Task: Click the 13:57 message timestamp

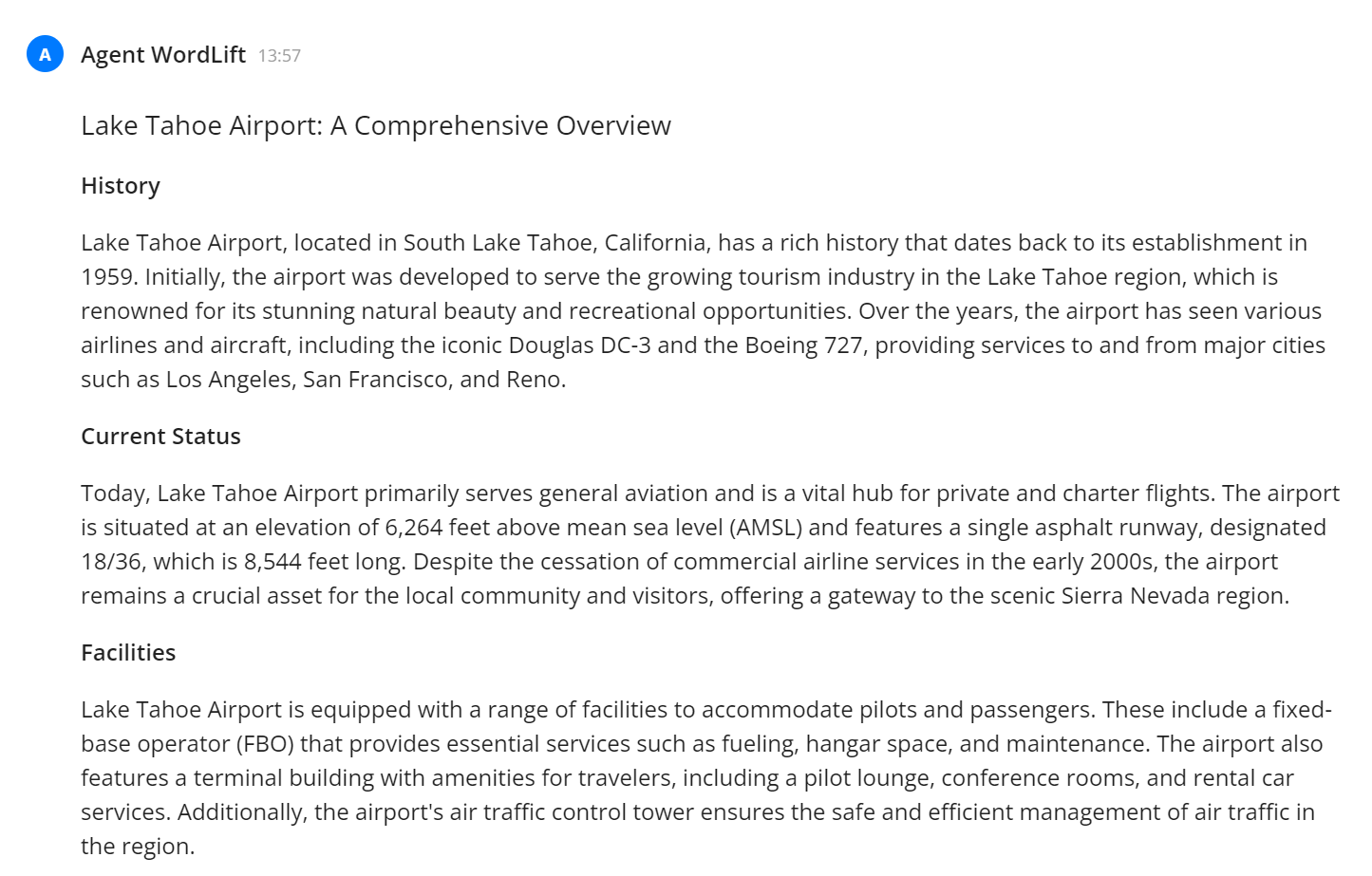Action: pyautogui.click(x=279, y=56)
